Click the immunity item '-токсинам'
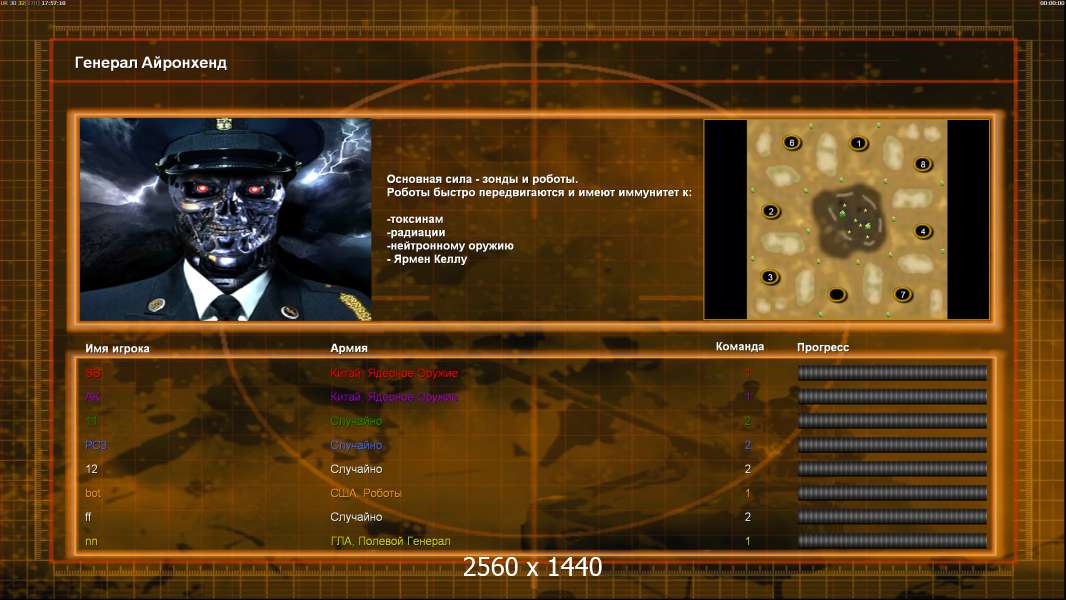1066x600 pixels. (x=415, y=219)
